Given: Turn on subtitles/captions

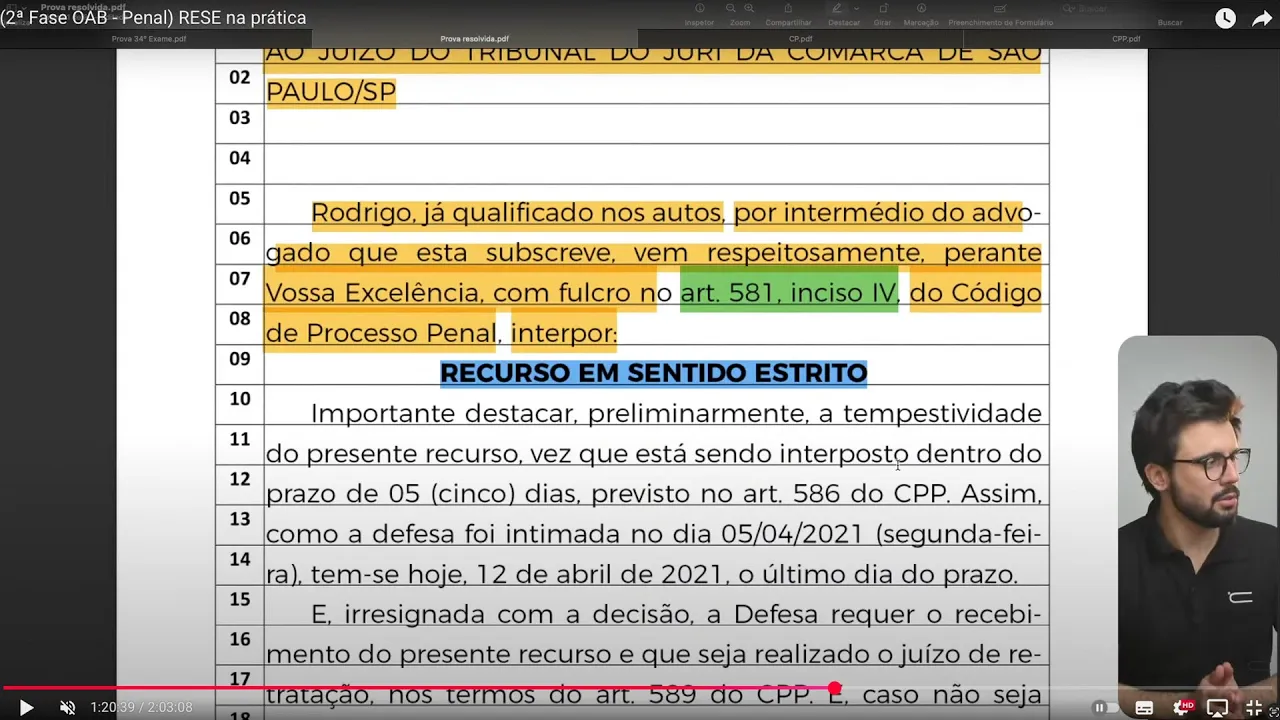Looking at the screenshot, I should pyautogui.click(x=1144, y=707).
